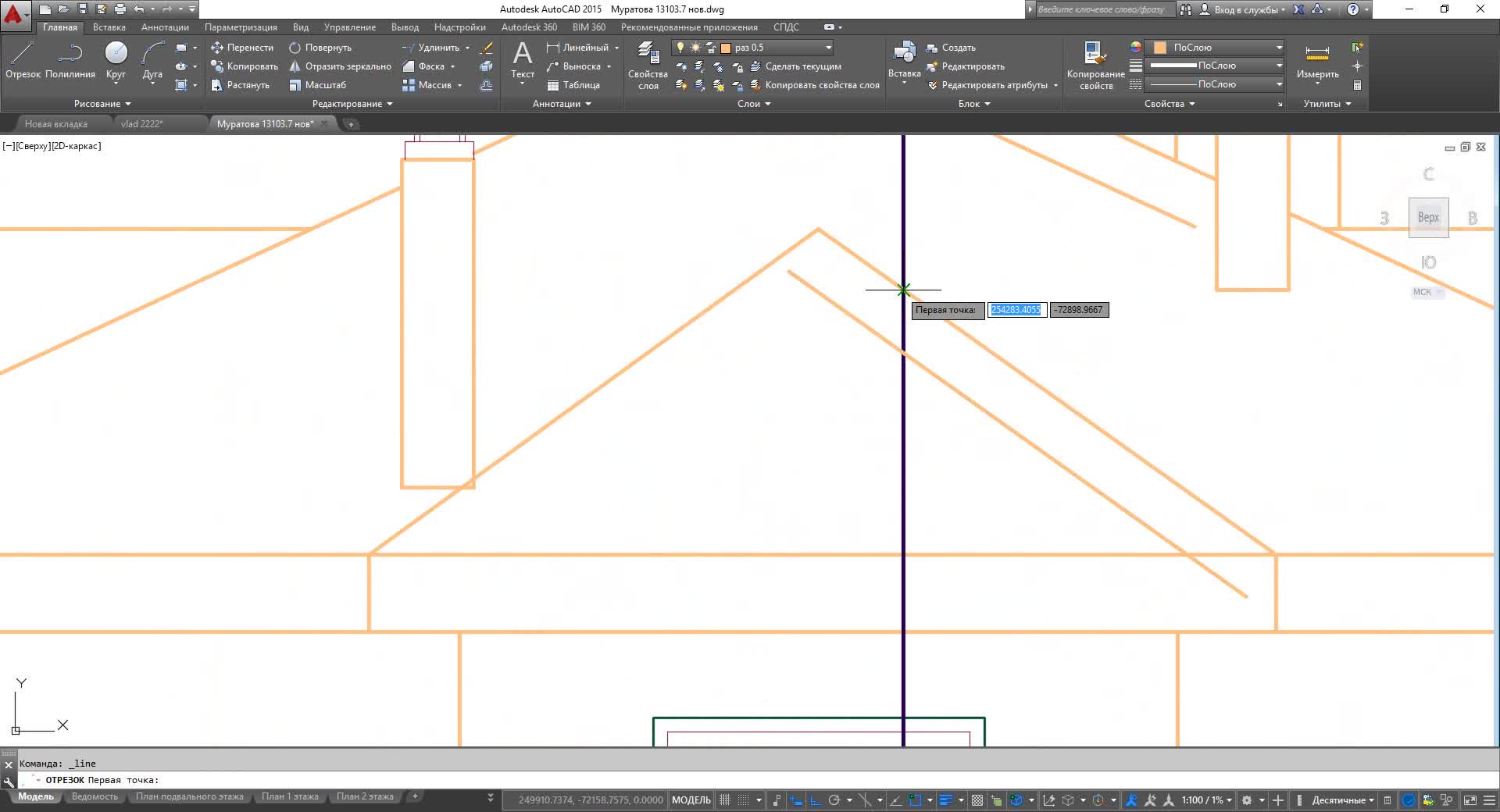Click Копировать свойства слоя button
The image size is (1500, 812).
[814, 85]
